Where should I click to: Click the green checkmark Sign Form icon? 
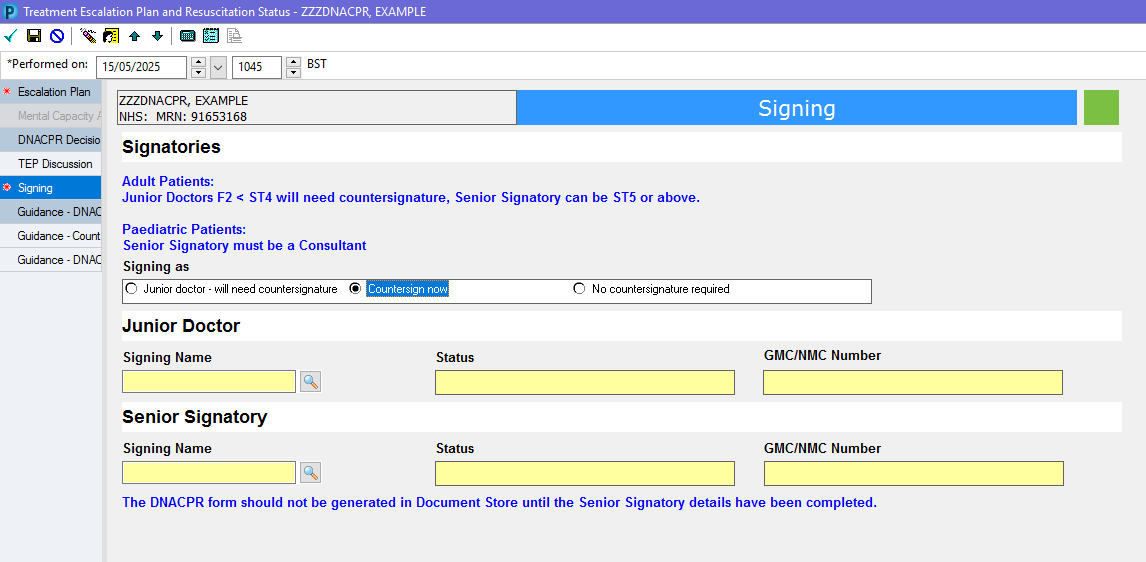(x=10, y=36)
